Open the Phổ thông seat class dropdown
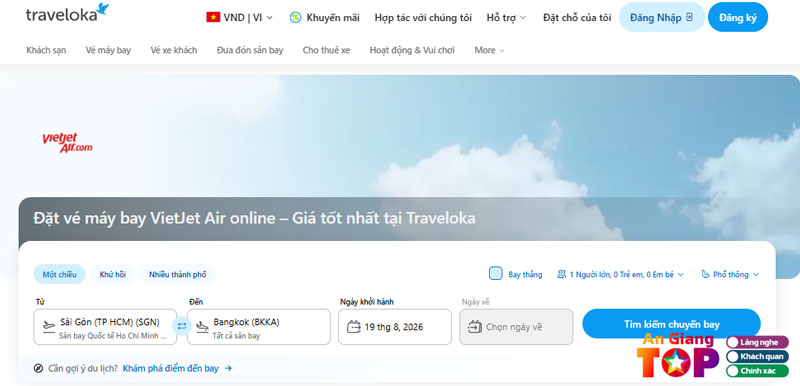Screen dimensions: 800x386 pos(730,274)
